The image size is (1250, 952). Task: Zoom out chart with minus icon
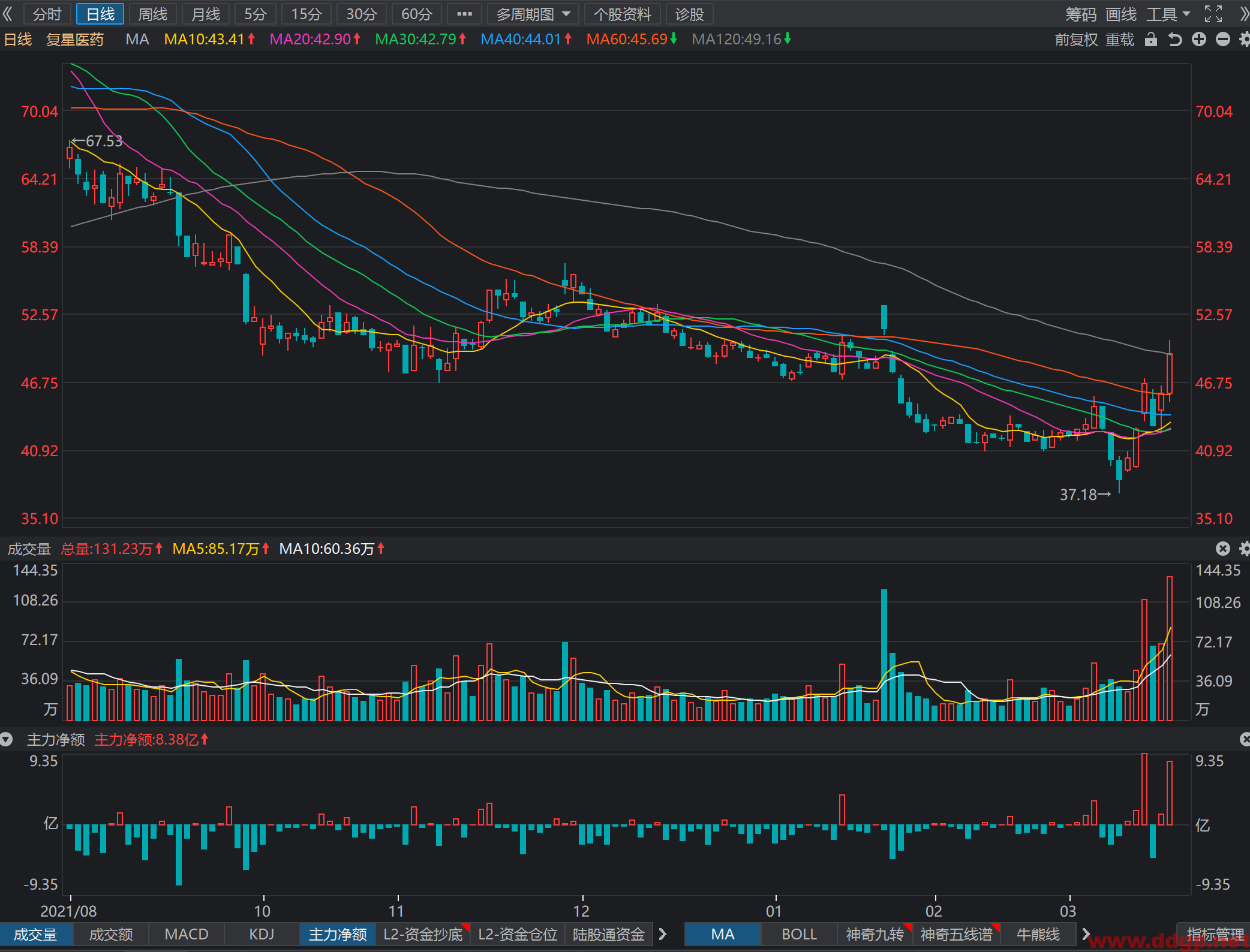pyautogui.click(x=1222, y=40)
